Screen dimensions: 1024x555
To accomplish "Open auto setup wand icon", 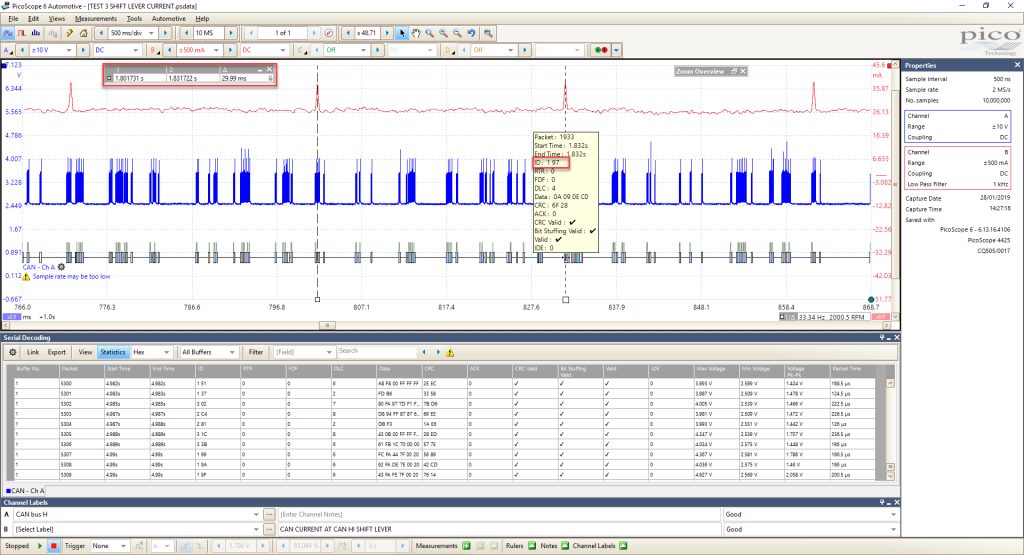I will click(x=69, y=33).
